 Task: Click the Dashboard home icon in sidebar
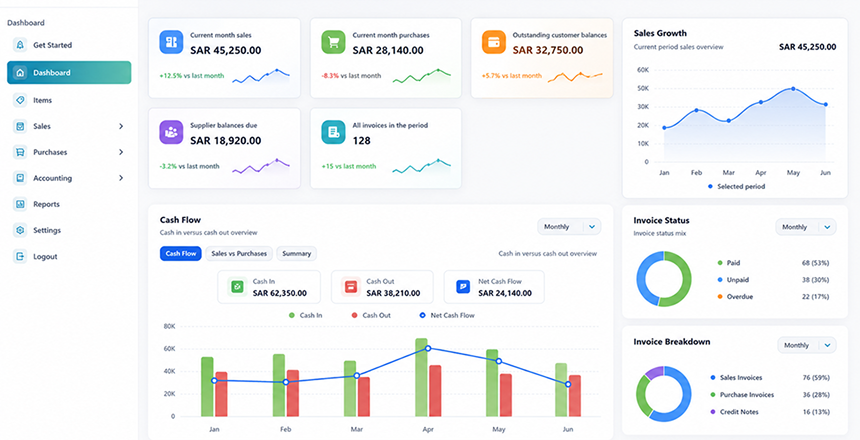coord(20,72)
